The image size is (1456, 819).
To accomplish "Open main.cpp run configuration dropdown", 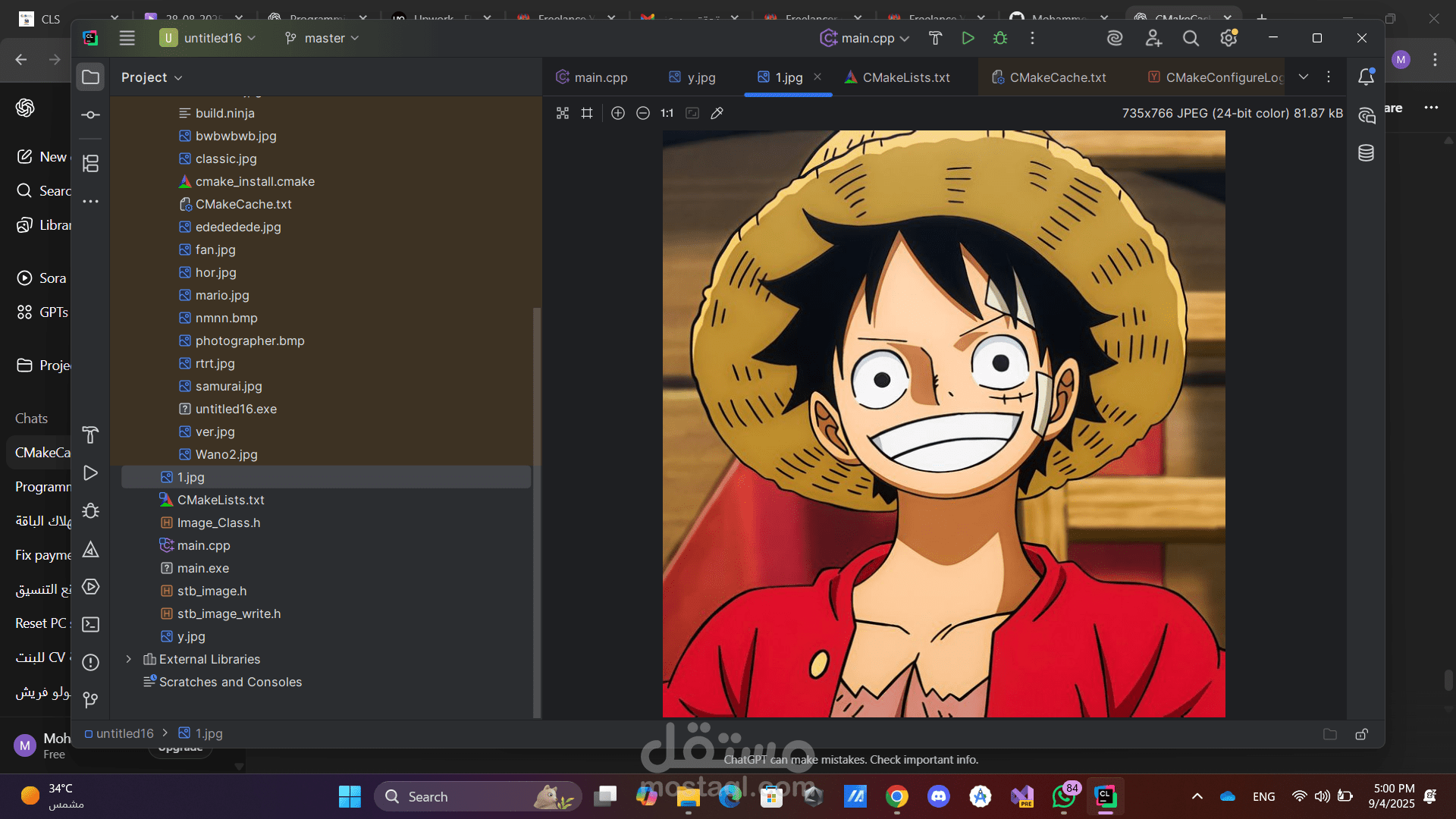I will pos(865,38).
